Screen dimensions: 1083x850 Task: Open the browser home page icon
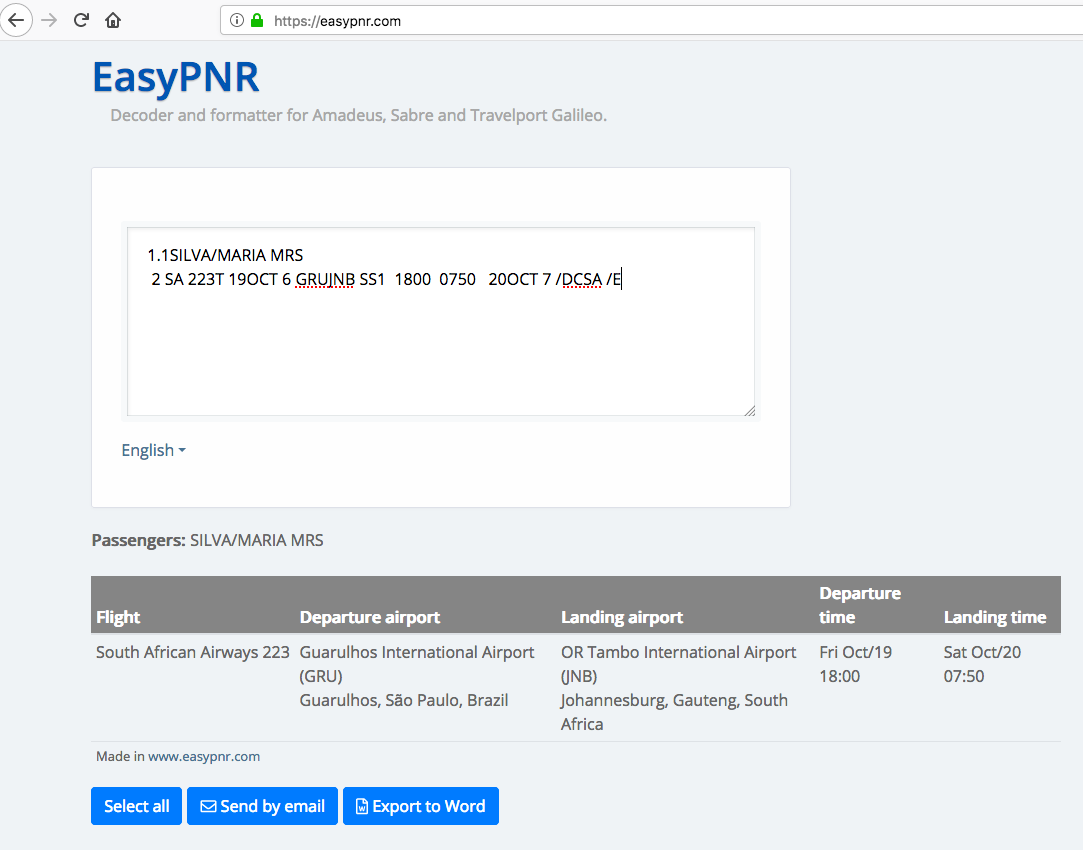(113, 20)
